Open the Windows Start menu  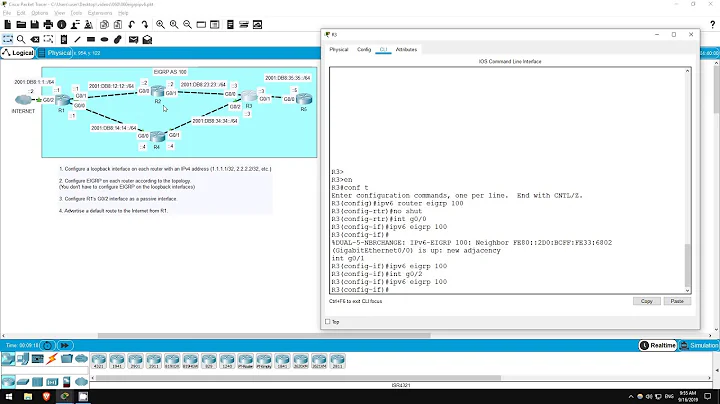[9, 396]
